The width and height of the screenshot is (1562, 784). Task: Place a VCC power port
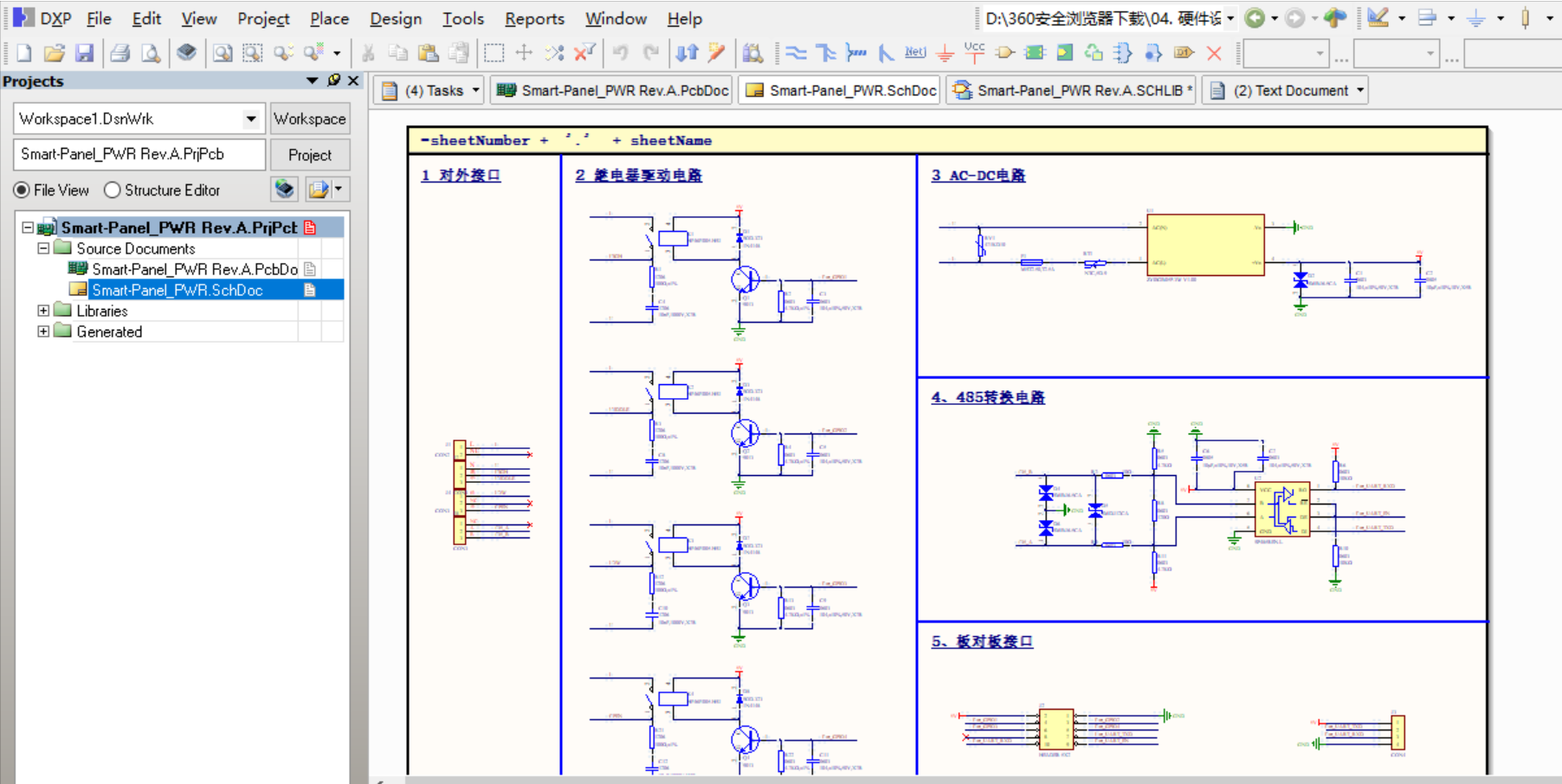pyautogui.click(x=975, y=54)
